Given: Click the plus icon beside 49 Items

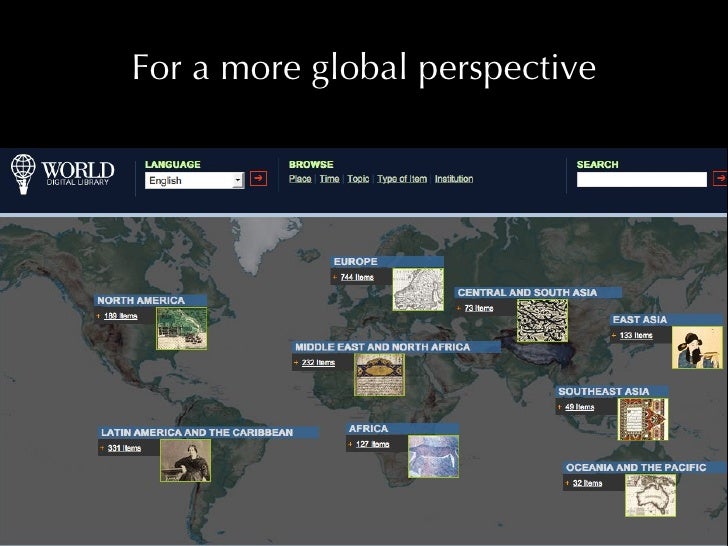Looking at the screenshot, I should 559,407.
